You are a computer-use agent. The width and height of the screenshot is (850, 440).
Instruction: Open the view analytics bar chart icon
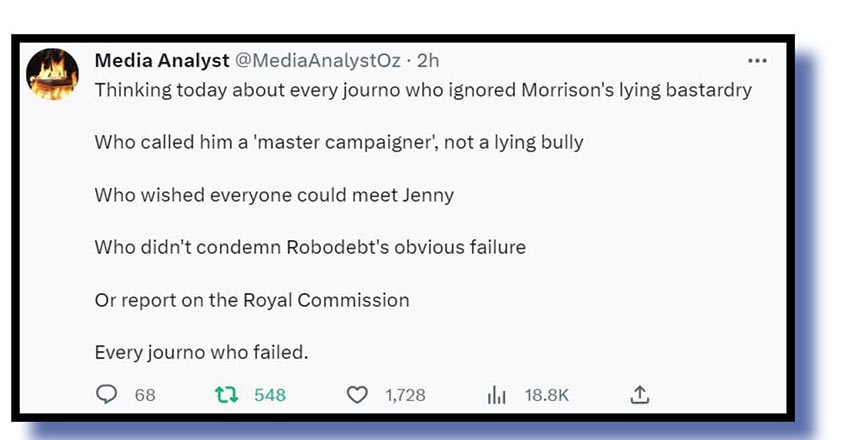click(496, 395)
